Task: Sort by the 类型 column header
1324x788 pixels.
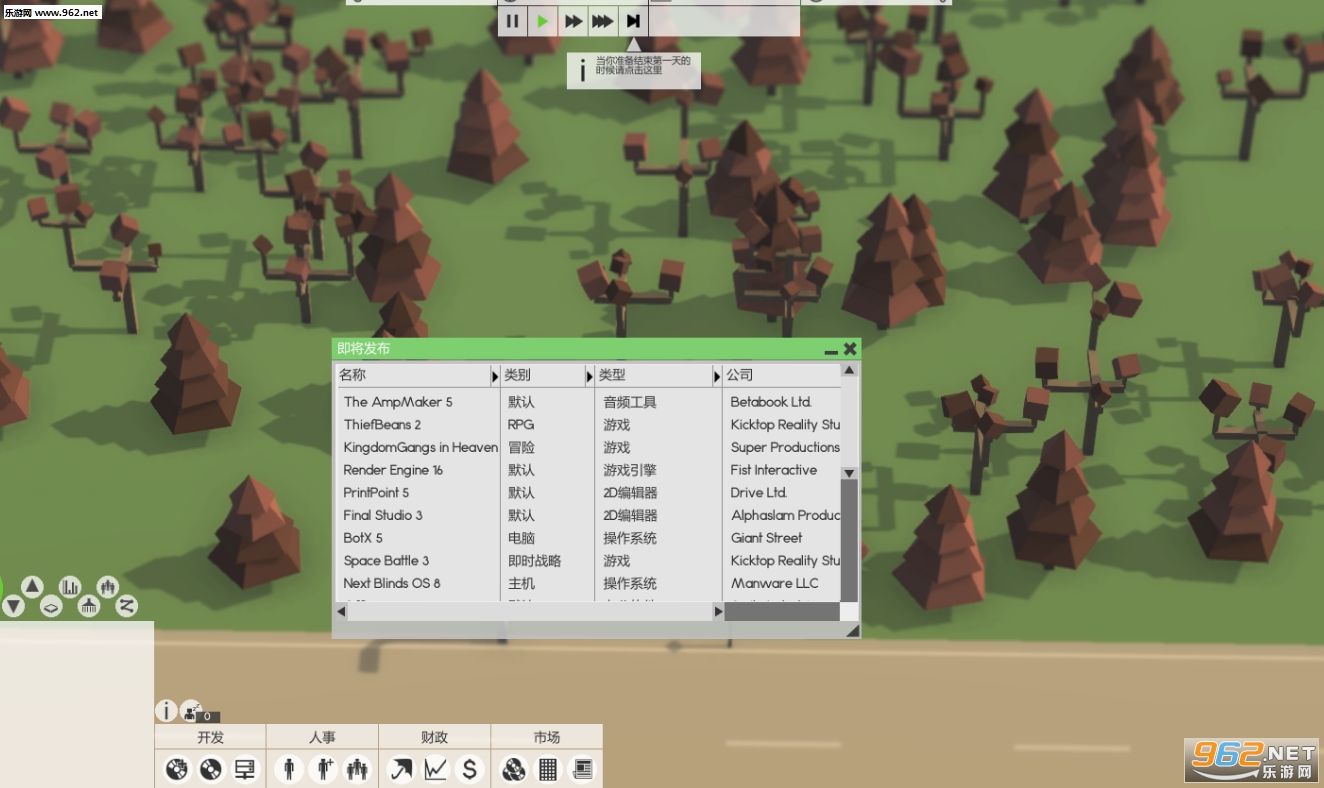Action: (x=654, y=375)
